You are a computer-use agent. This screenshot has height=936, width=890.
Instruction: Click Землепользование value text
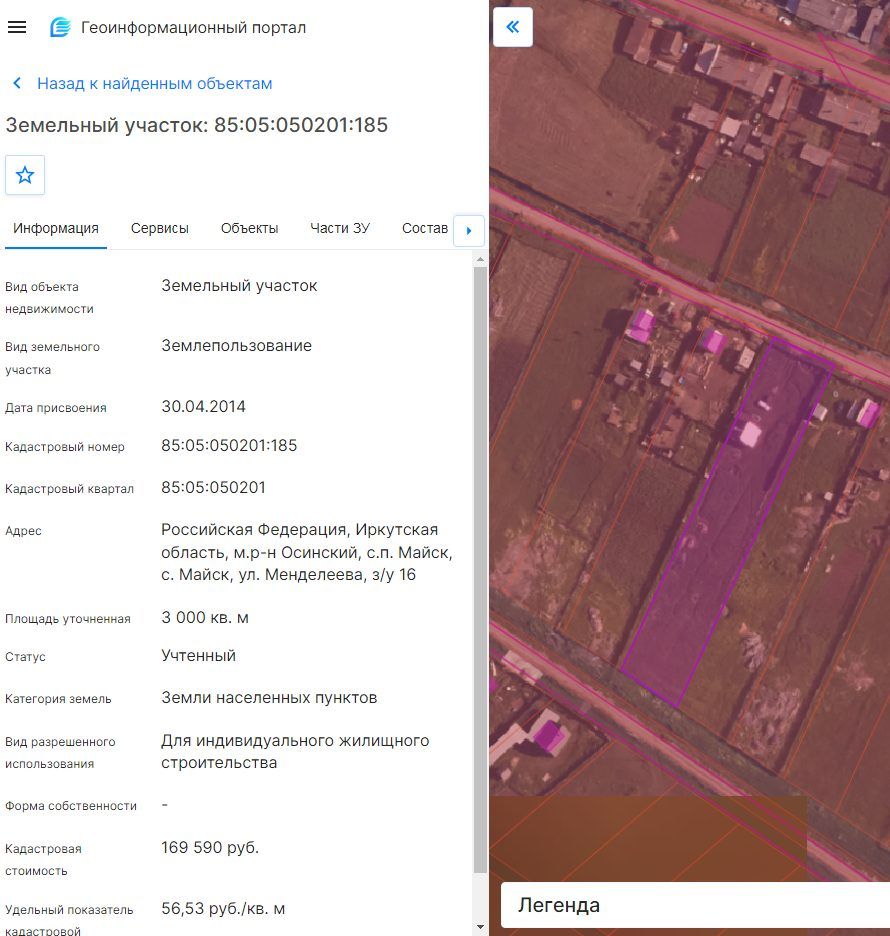click(236, 346)
